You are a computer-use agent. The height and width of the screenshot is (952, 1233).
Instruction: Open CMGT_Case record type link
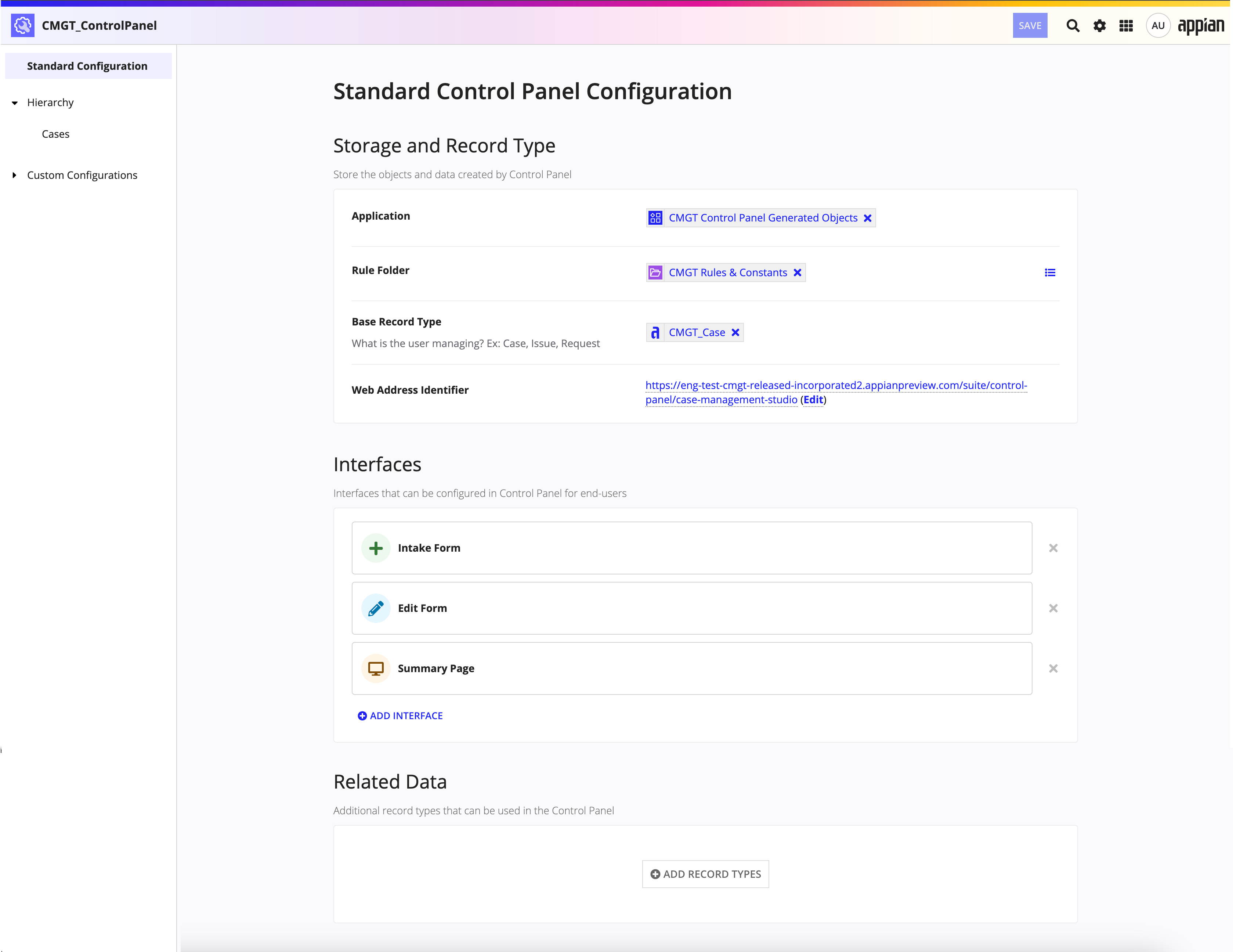point(697,333)
